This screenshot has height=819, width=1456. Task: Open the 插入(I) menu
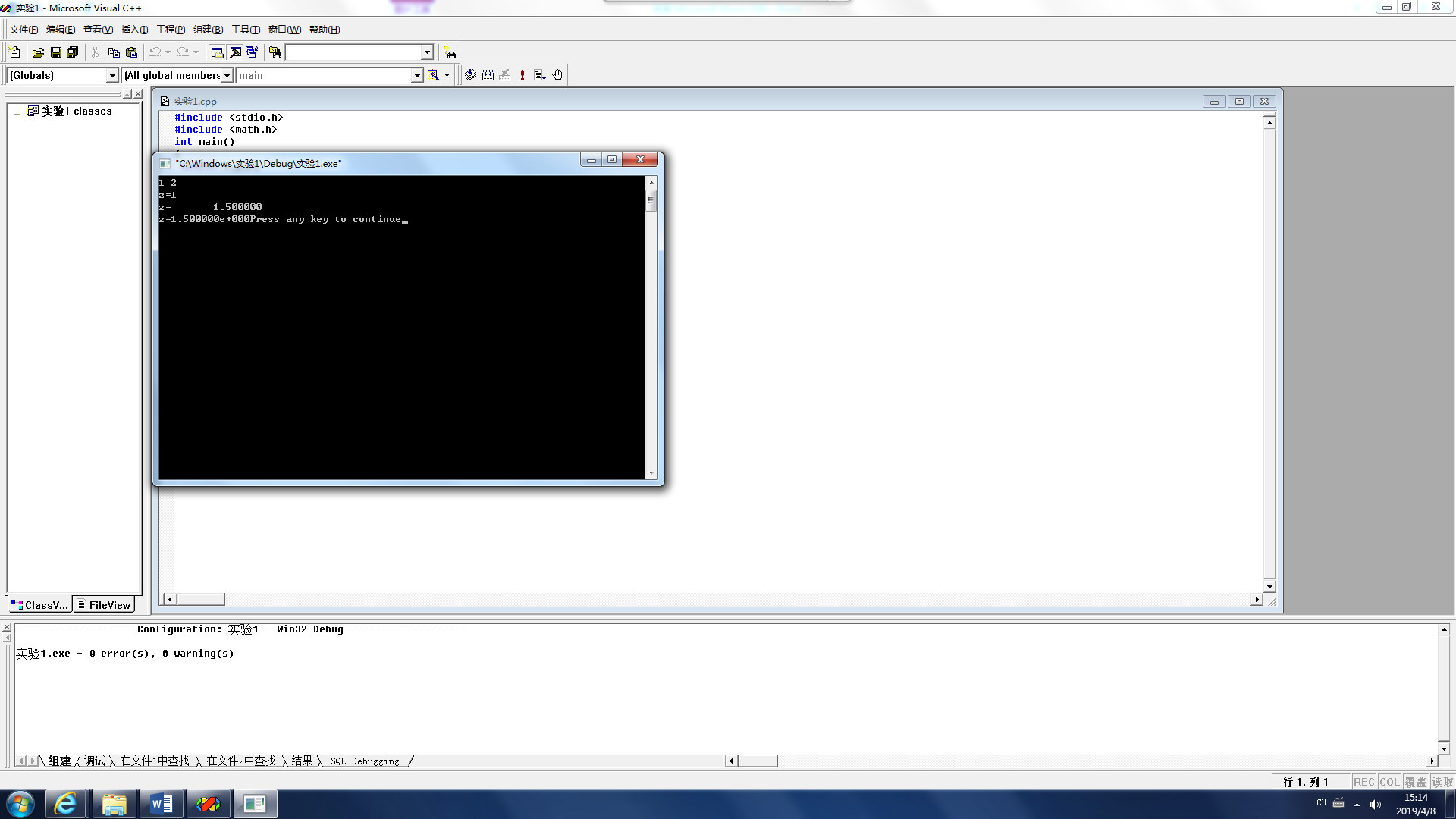(x=134, y=30)
